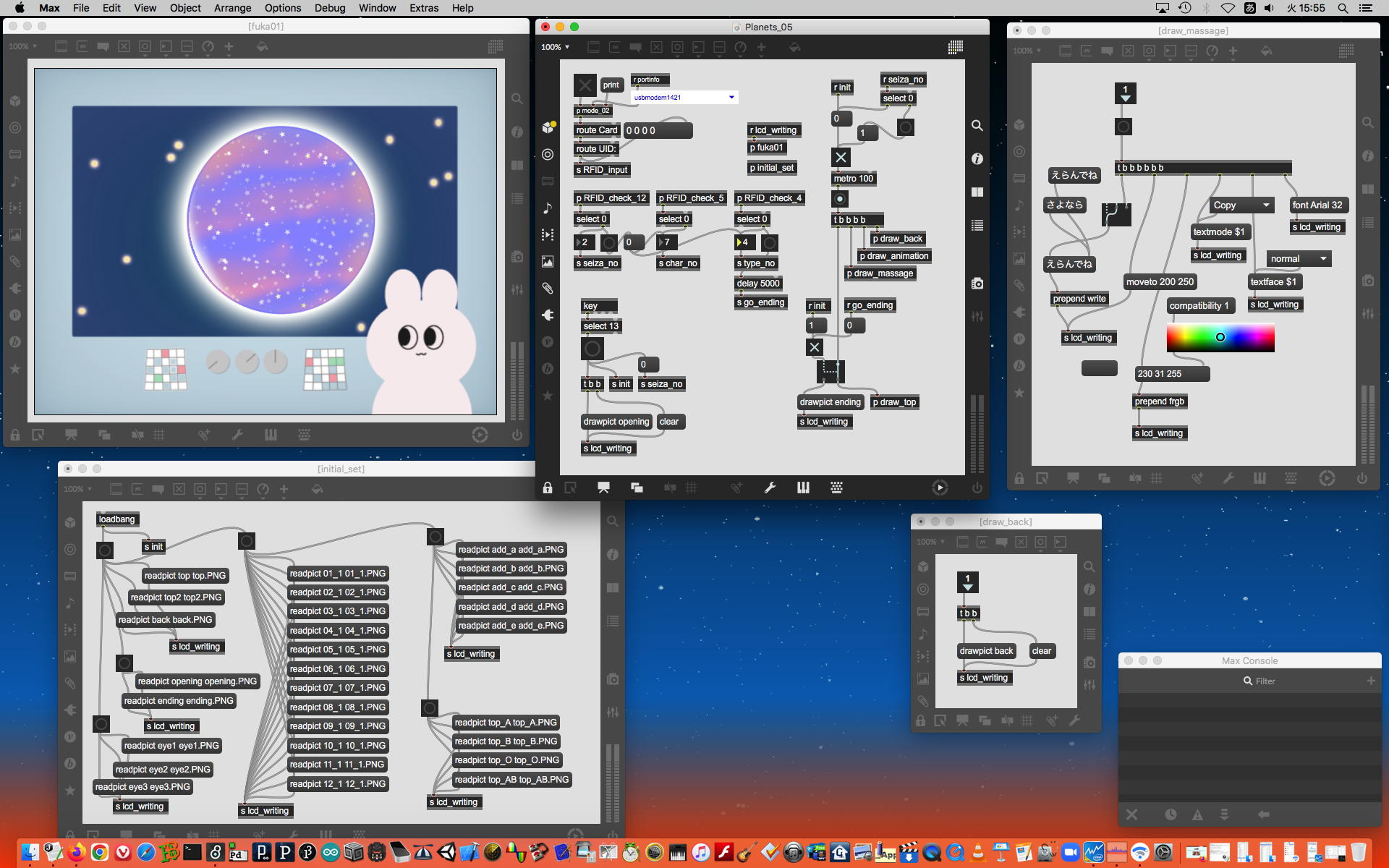The width and height of the screenshot is (1389, 868).
Task: Open the Planets_05 search magnifier in sidebar
Action: coord(977,126)
